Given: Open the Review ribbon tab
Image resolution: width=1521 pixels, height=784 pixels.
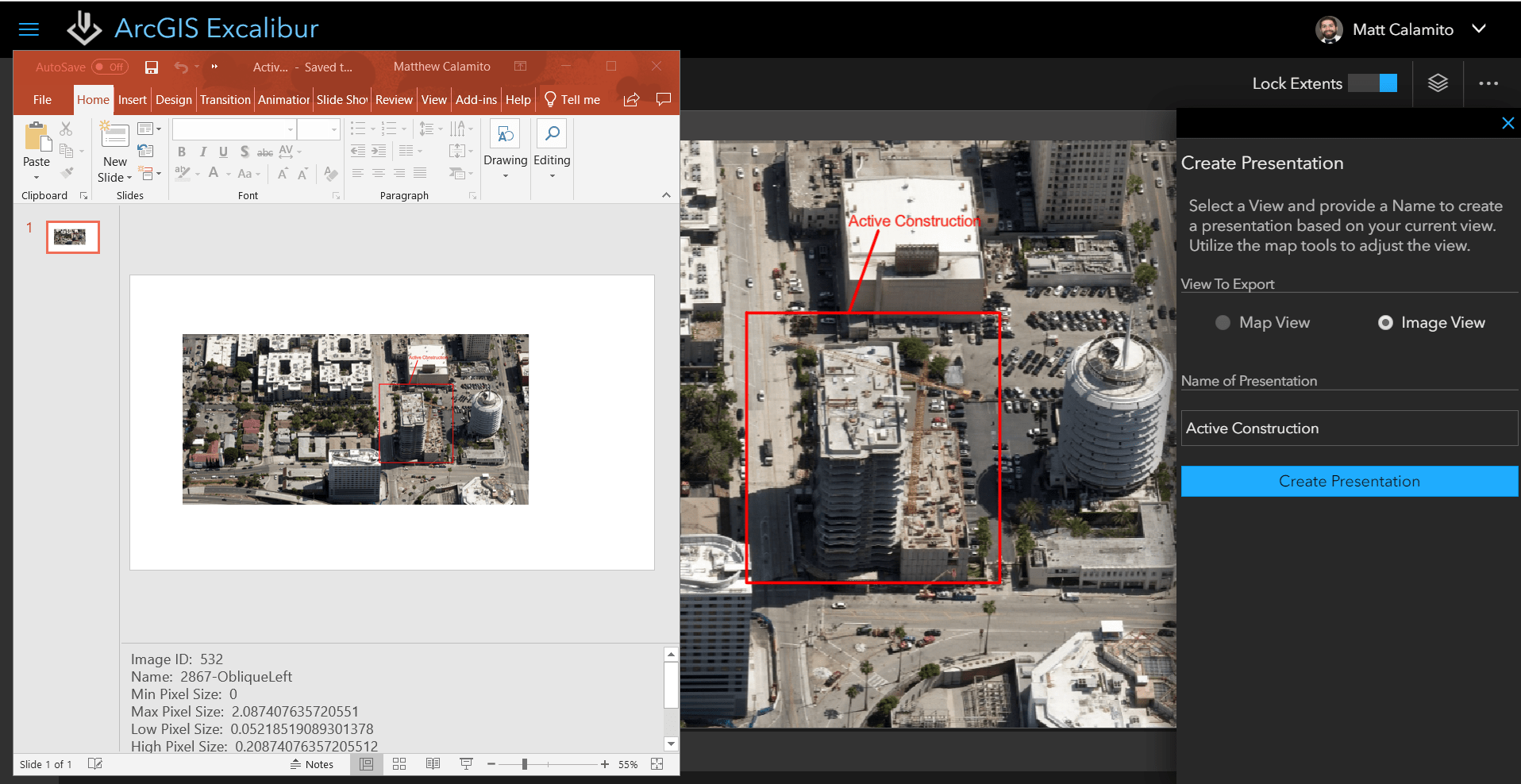Looking at the screenshot, I should [x=394, y=99].
